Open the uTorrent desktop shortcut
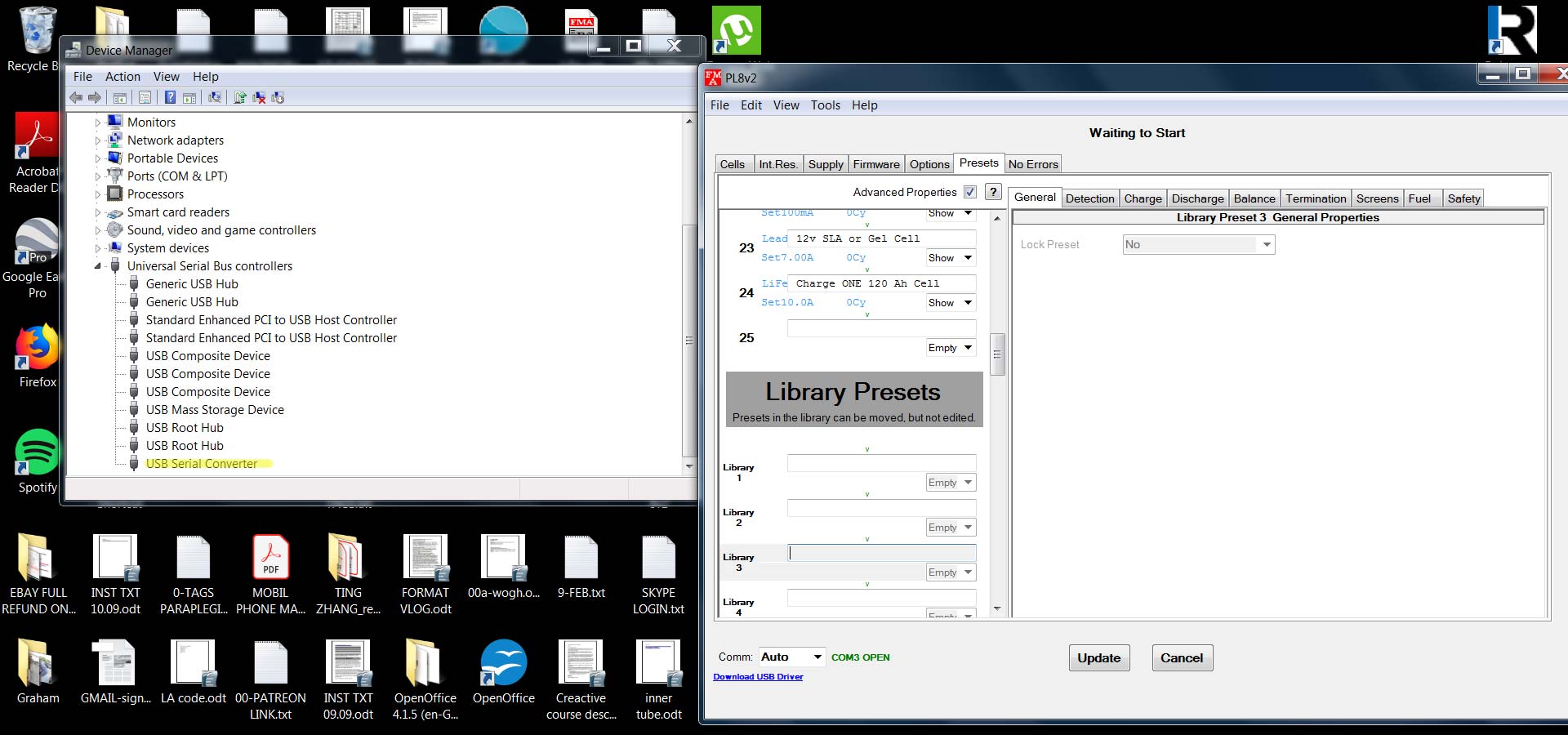The height and width of the screenshot is (735, 1568). (736, 31)
